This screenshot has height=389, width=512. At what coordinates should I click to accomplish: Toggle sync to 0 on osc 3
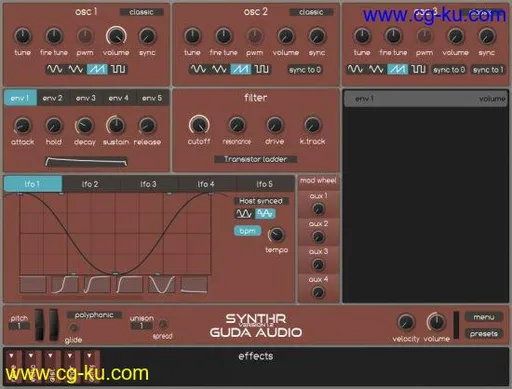pyautogui.click(x=449, y=70)
